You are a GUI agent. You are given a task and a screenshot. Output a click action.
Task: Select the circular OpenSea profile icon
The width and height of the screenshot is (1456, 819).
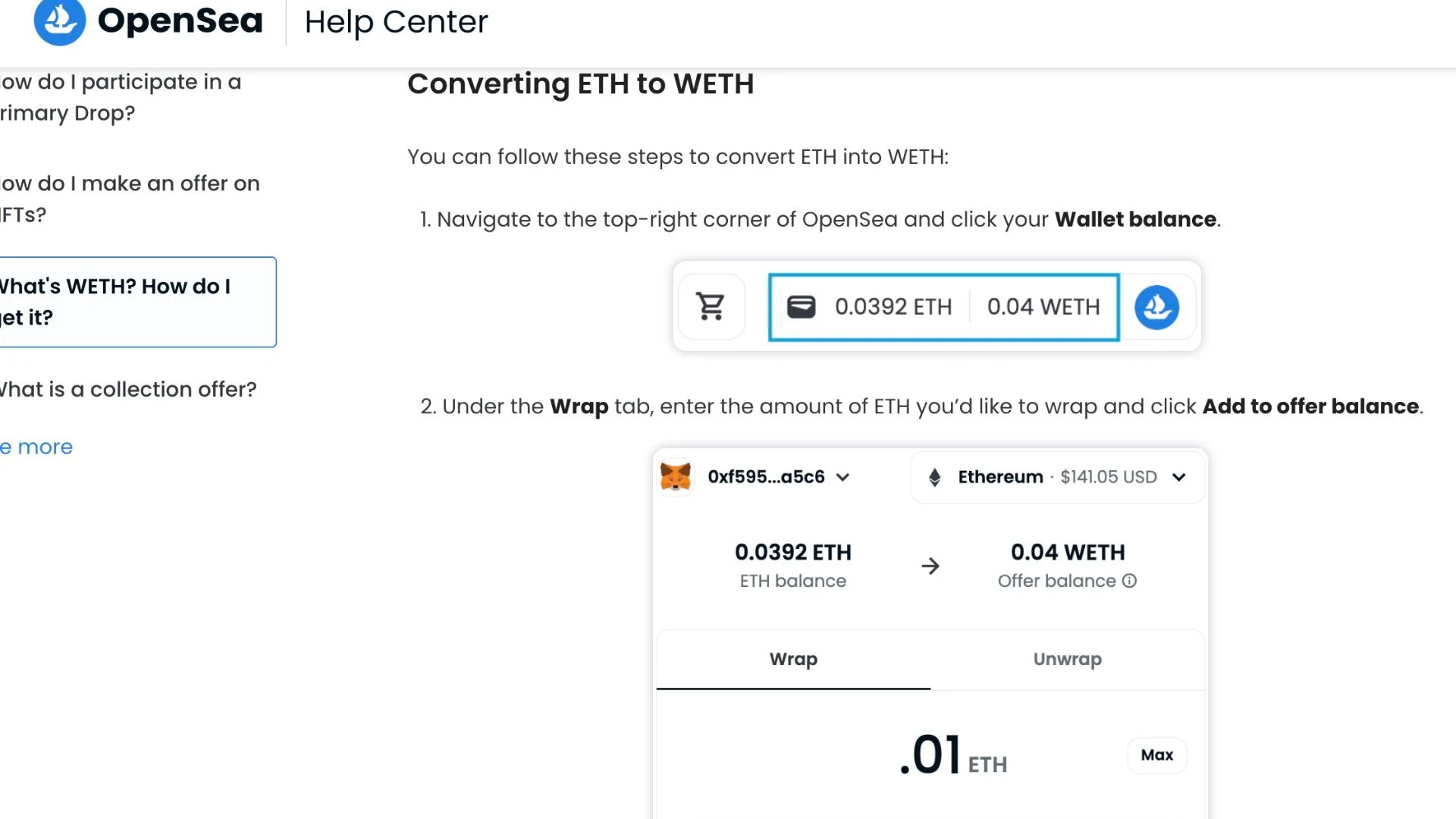[x=1159, y=306]
